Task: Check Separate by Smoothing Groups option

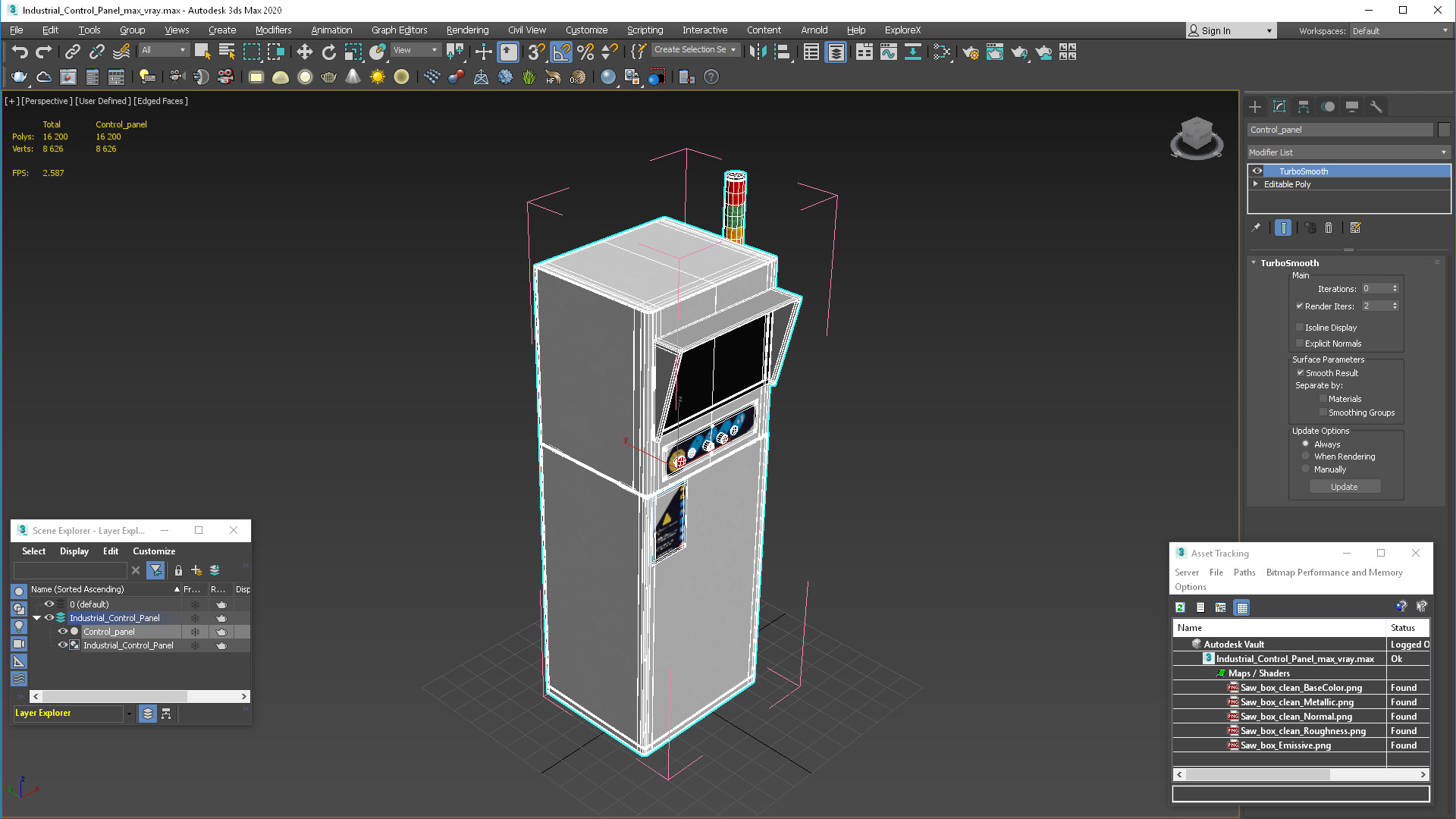Action: click(1323, 412)
